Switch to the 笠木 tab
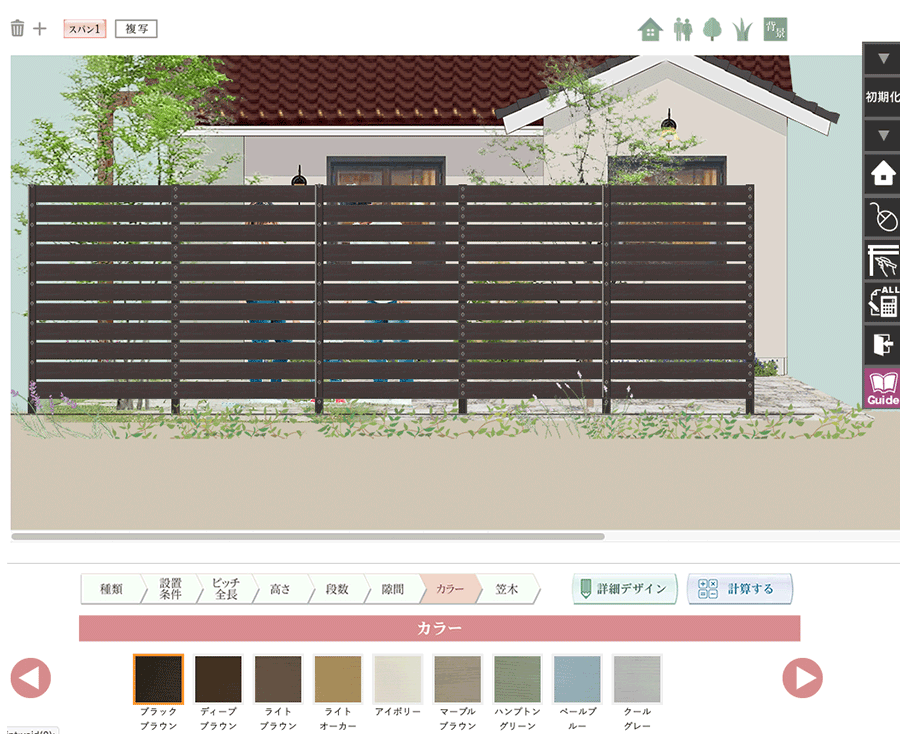 pyautogui.click(x=507, y=589)
